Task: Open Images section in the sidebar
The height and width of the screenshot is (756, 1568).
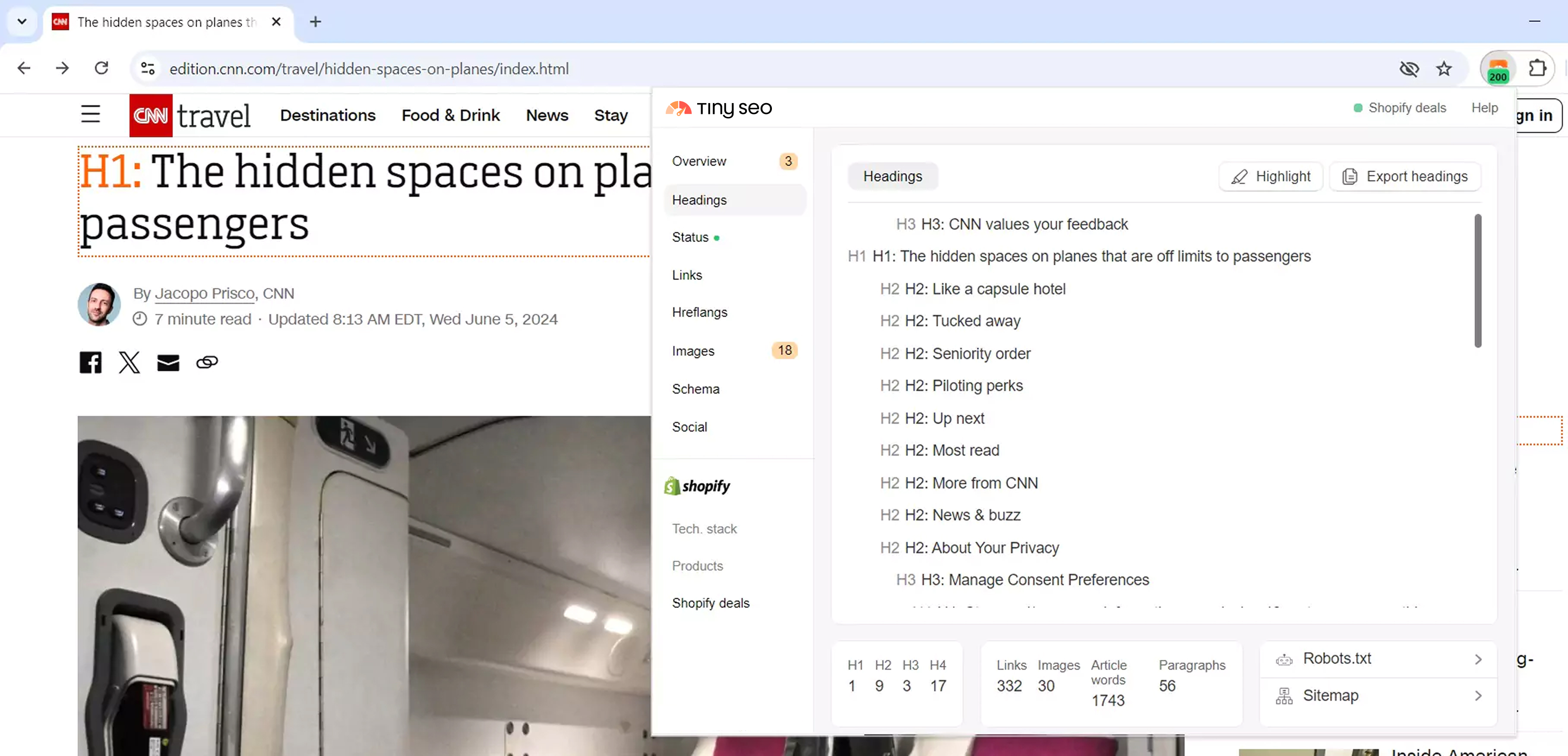Action: 734,351
